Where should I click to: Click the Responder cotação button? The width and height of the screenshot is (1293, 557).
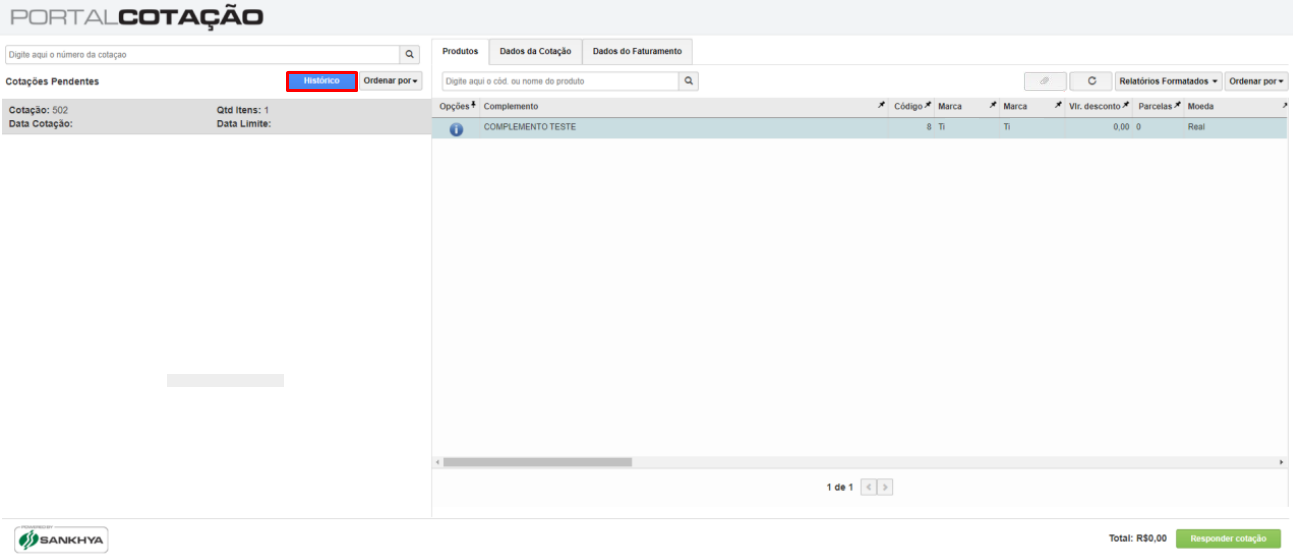[x=1228, y=538]
